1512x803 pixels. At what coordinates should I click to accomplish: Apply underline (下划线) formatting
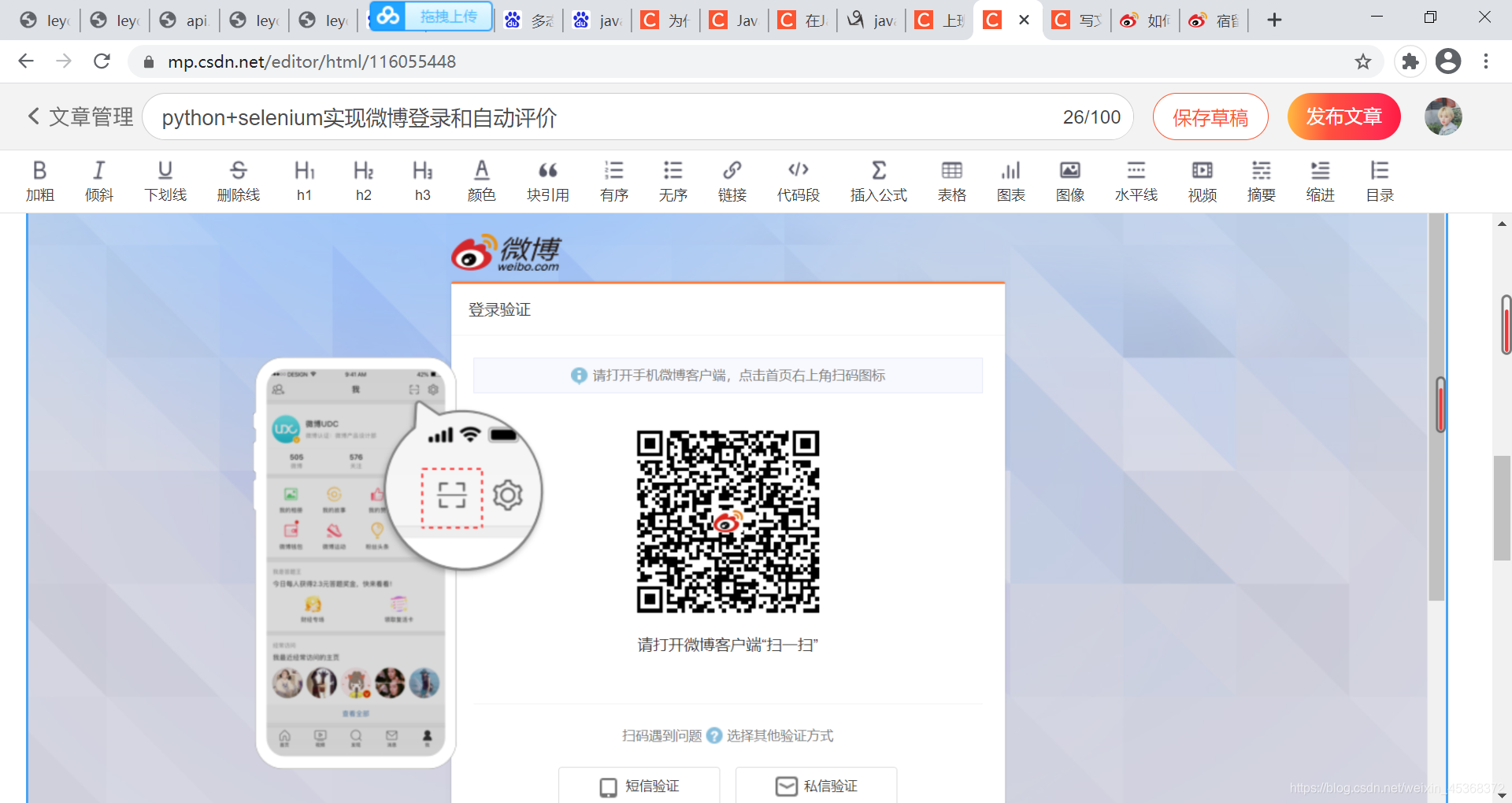[165, 181]
